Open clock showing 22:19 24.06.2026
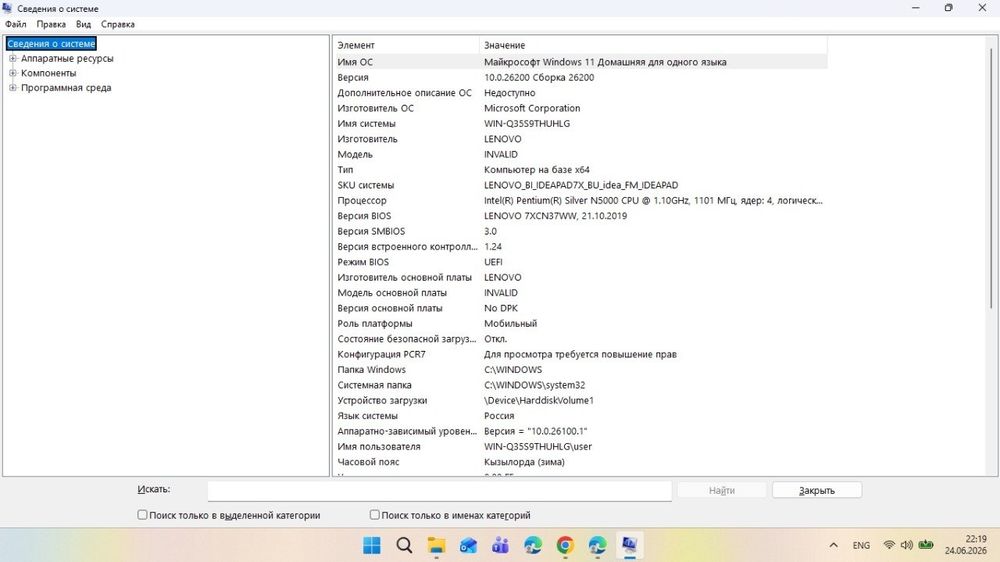Viewport: 1000px width, 562px height. (966, 545)
